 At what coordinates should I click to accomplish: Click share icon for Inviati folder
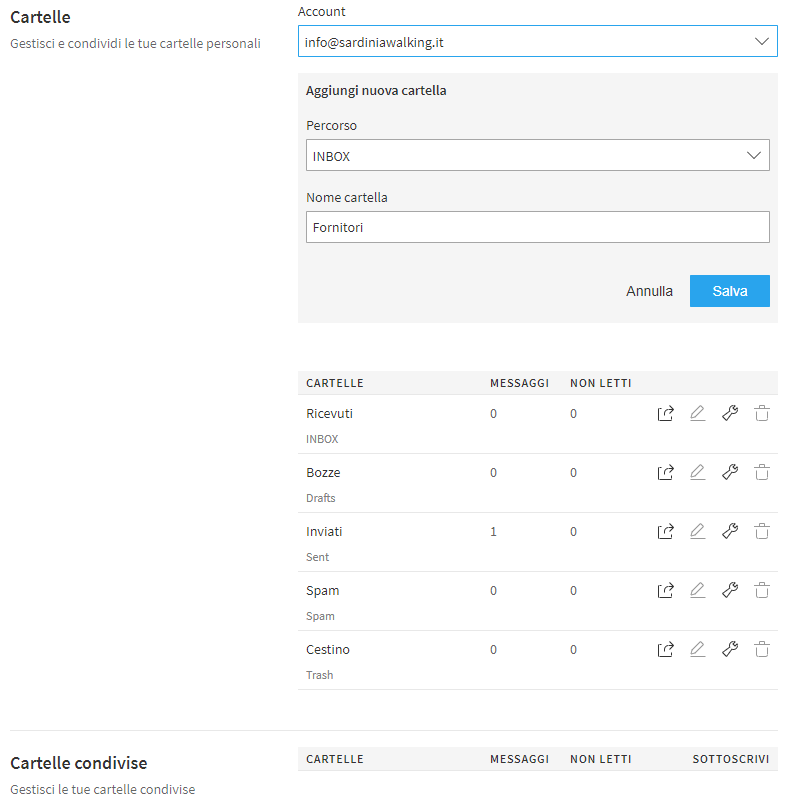pos(666,532)
